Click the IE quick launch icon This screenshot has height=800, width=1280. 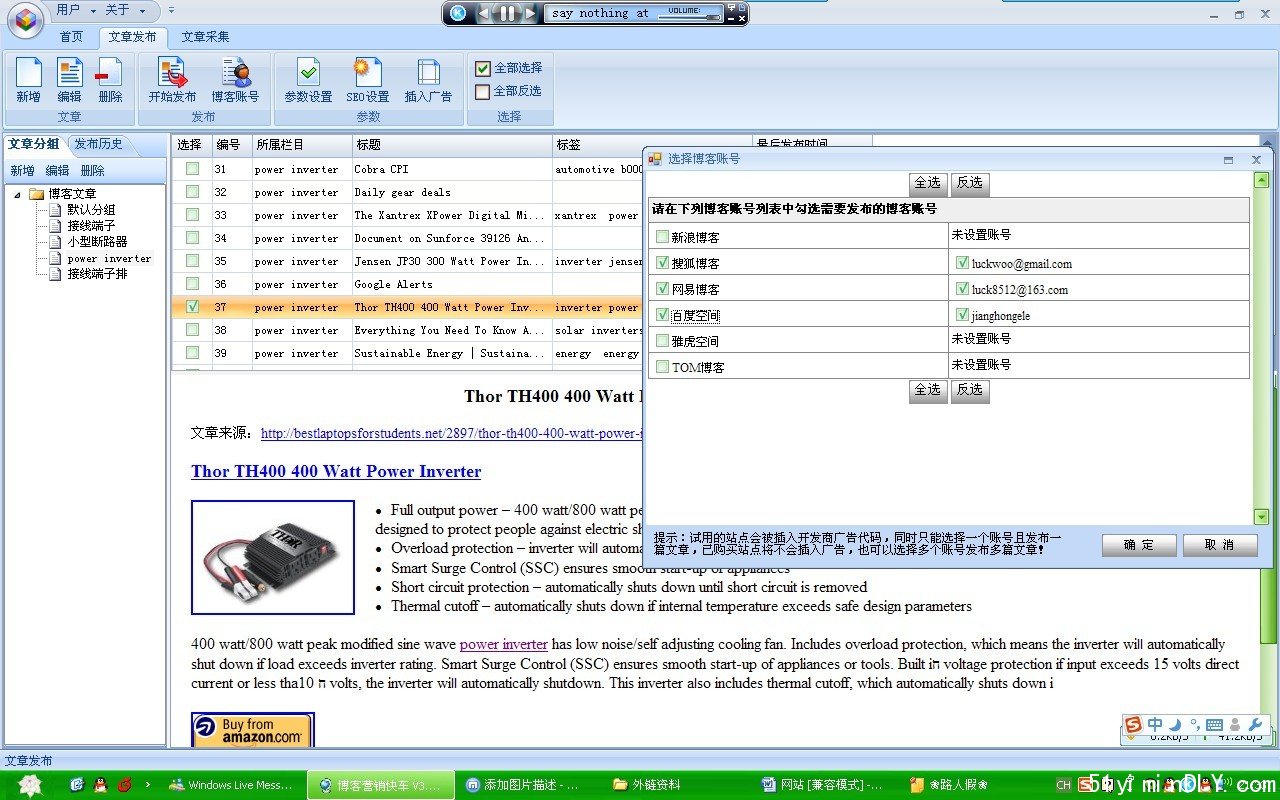click(x=77, y=785)
